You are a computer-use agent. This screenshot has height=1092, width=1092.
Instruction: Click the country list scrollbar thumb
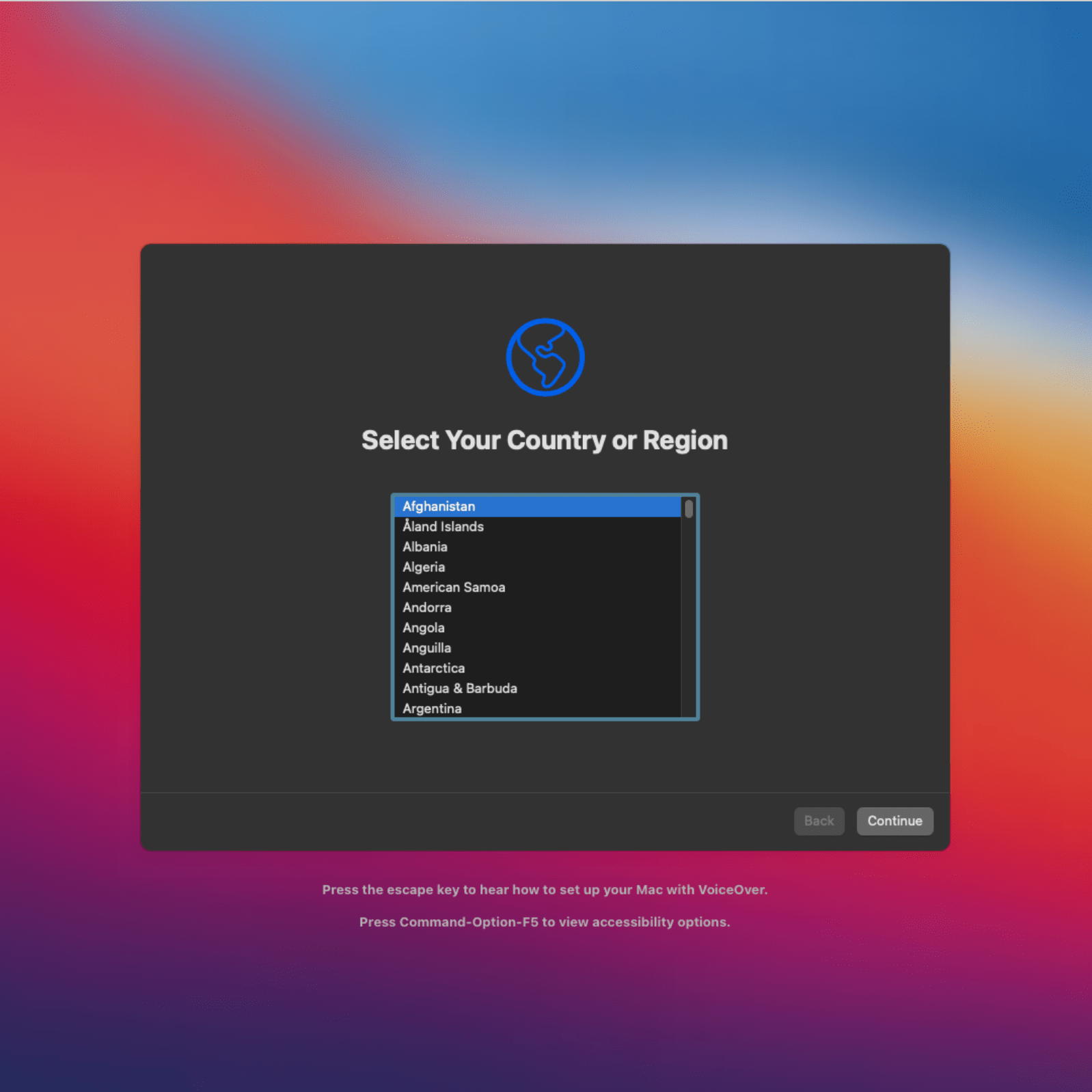click(689, 509)
